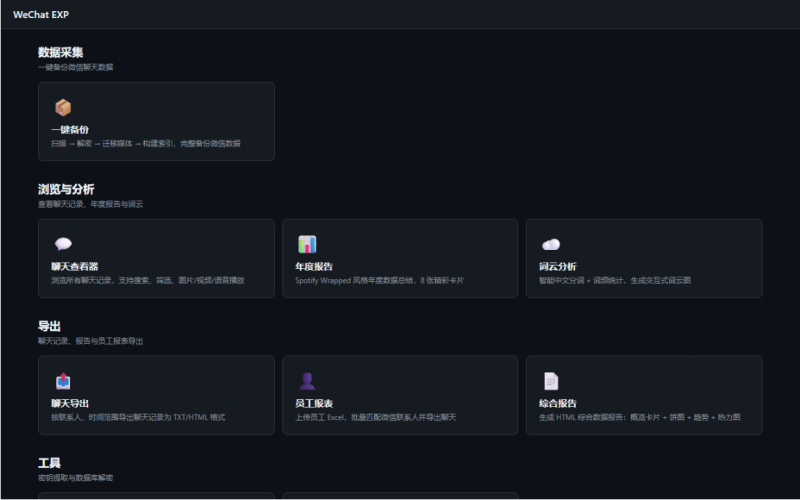Click the cloud icon for 词云分析

pos(551,244)
